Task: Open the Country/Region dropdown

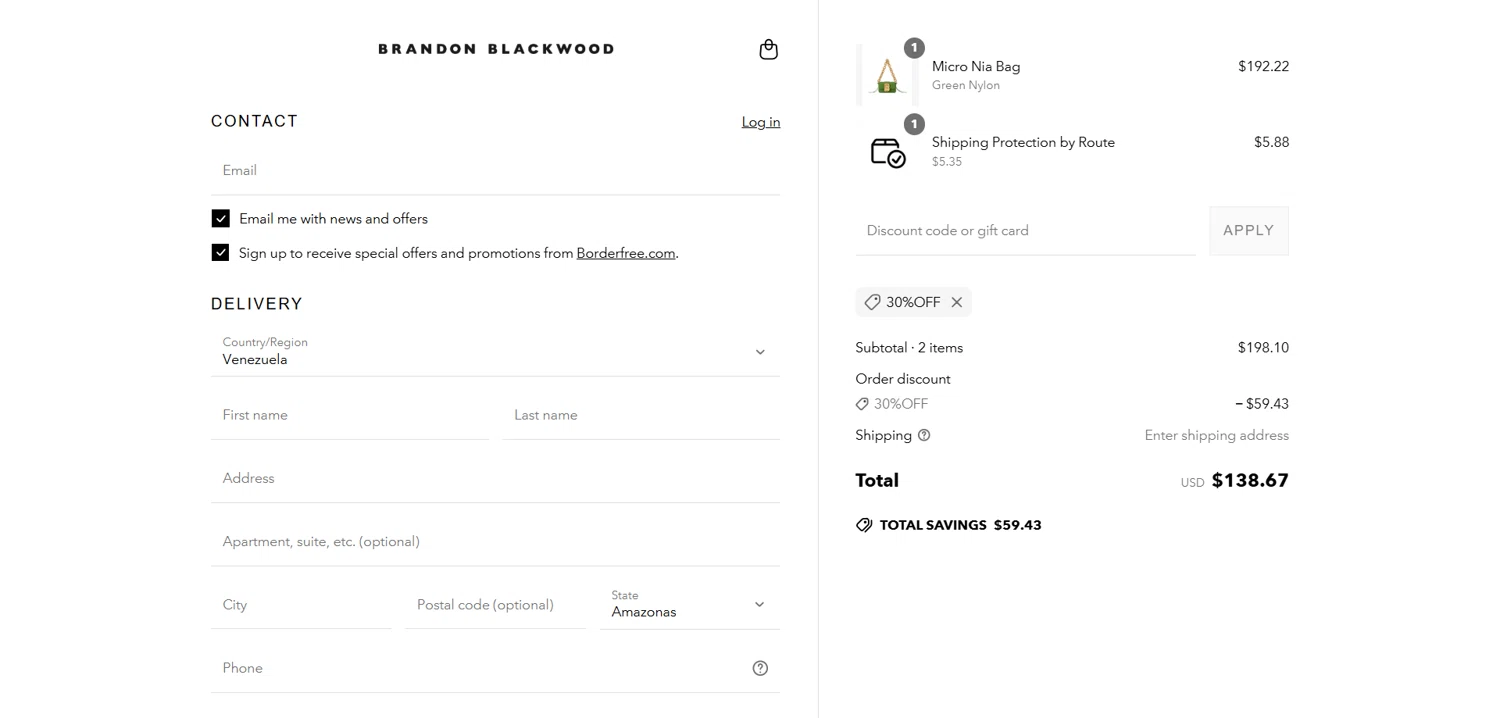Action: tap(495, 352)
